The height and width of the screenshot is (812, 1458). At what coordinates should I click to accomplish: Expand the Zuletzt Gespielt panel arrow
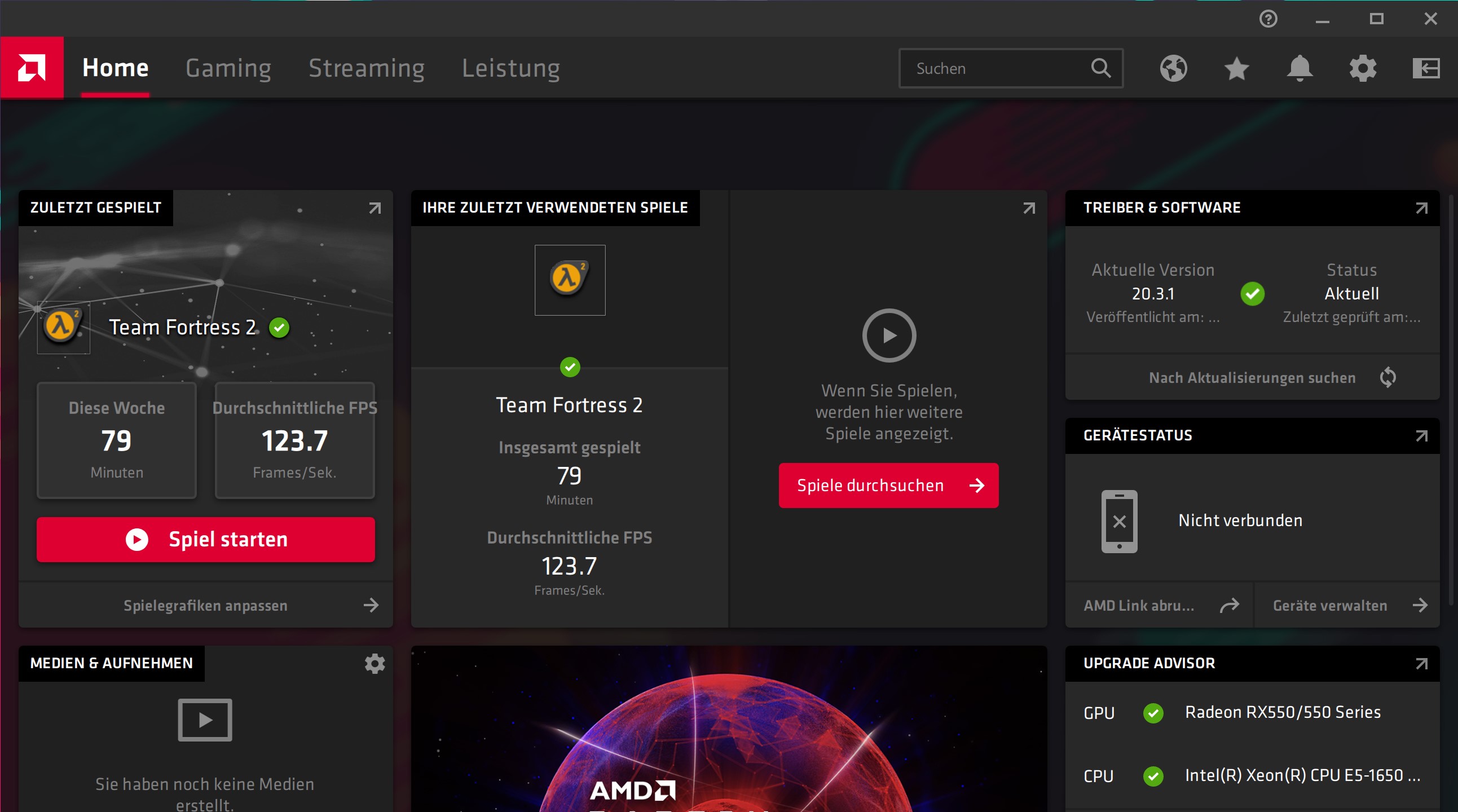(x=375, y=208)
